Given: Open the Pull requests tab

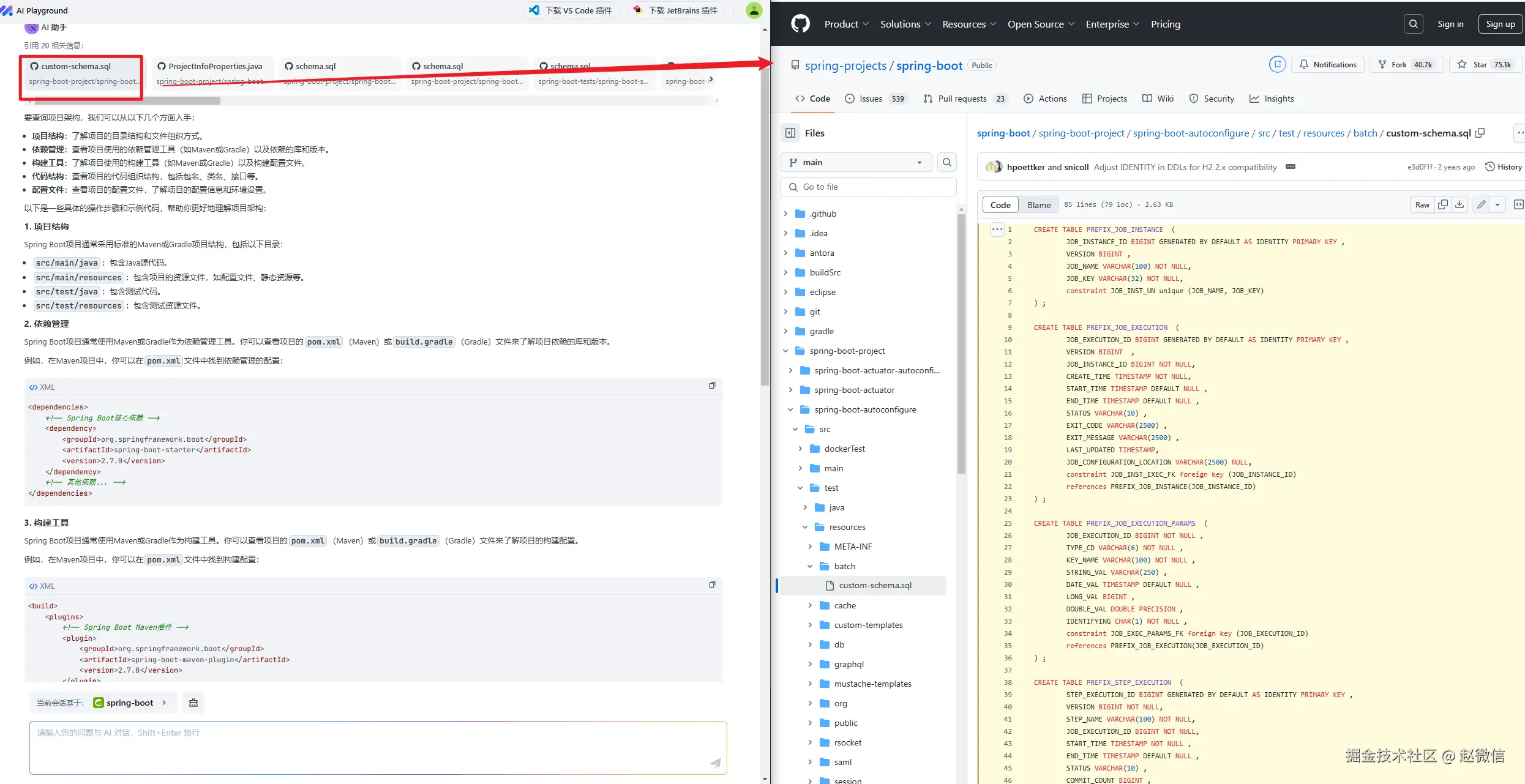Looking at the screenshot, I should pos(962,99).
